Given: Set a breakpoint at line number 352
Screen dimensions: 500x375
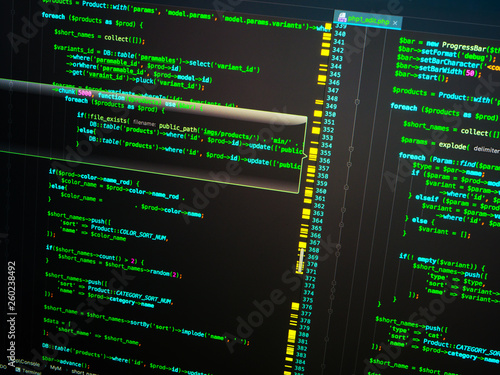Looking at the screenshot, I should tap(328, 130).
